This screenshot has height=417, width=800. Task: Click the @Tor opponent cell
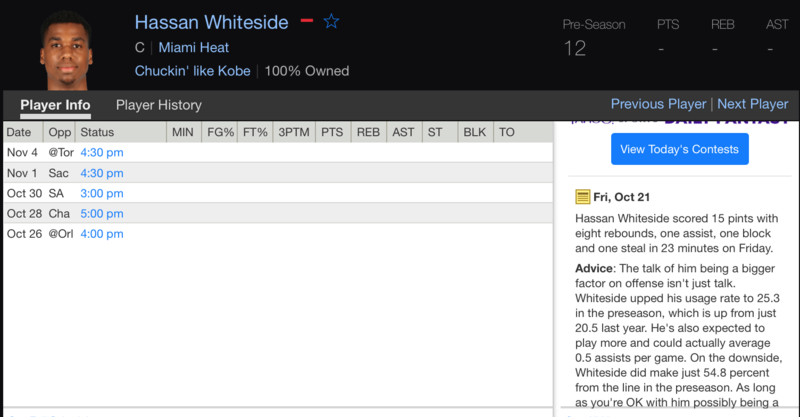click(61, 153)
